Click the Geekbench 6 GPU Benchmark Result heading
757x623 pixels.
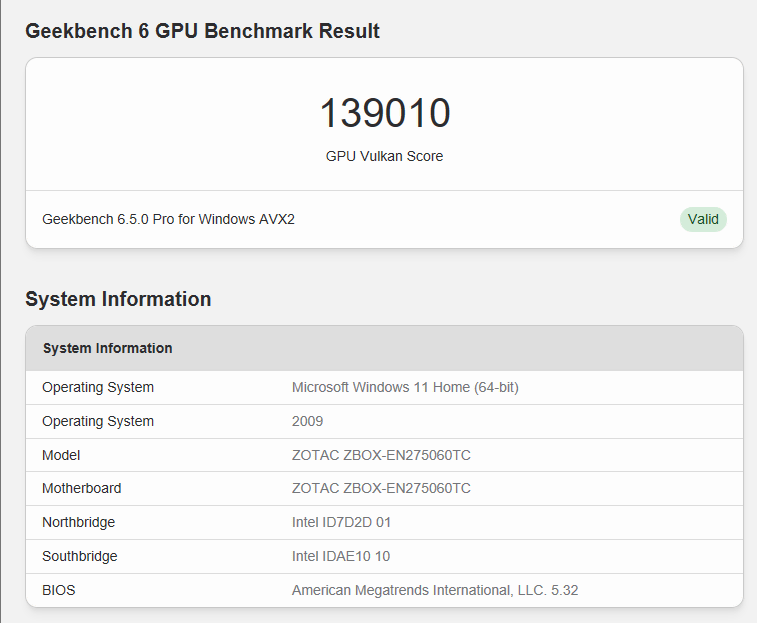point(202,31)
